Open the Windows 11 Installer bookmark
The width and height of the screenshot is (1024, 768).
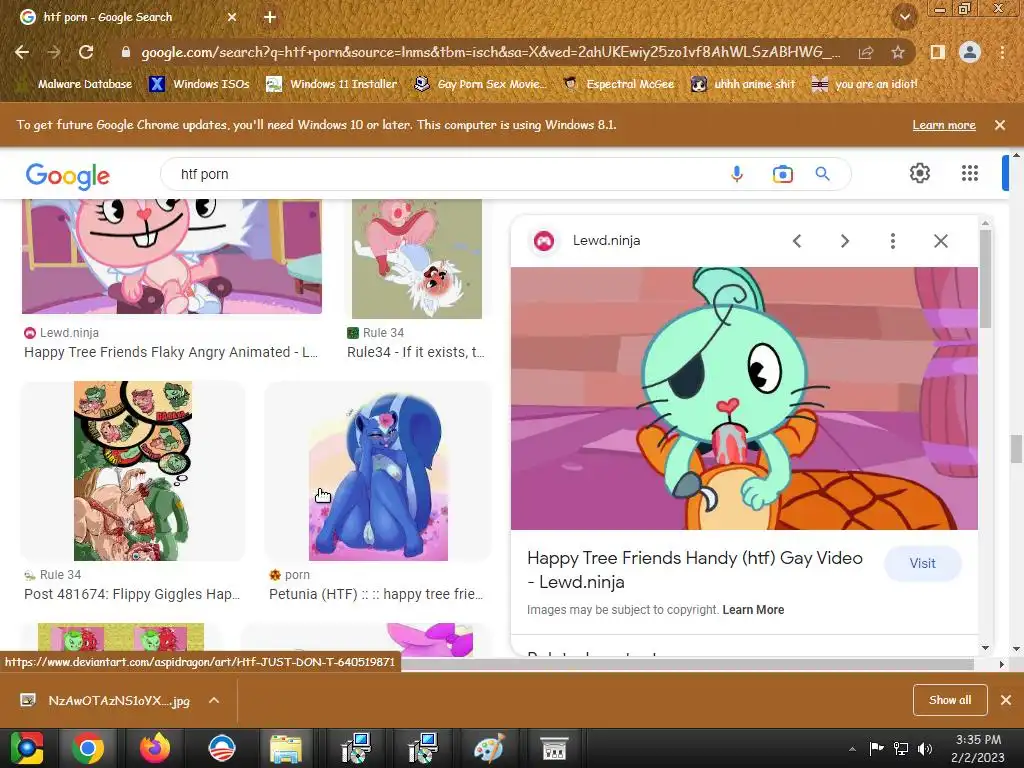pyautogui.click(x=332, y=84)
